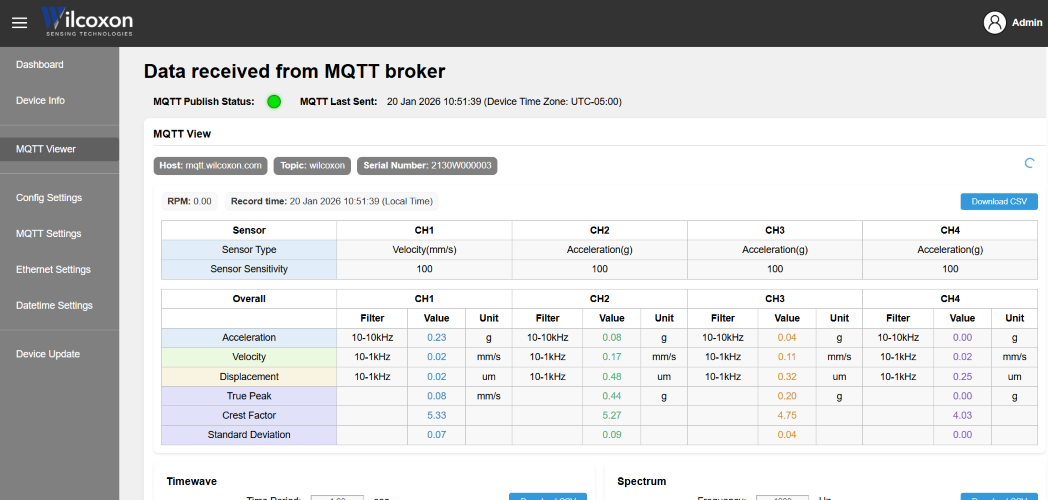Click the Wilcoxon logo
Image resolution: width=1048 pixels, height=500 pixels.
(87, 21)
